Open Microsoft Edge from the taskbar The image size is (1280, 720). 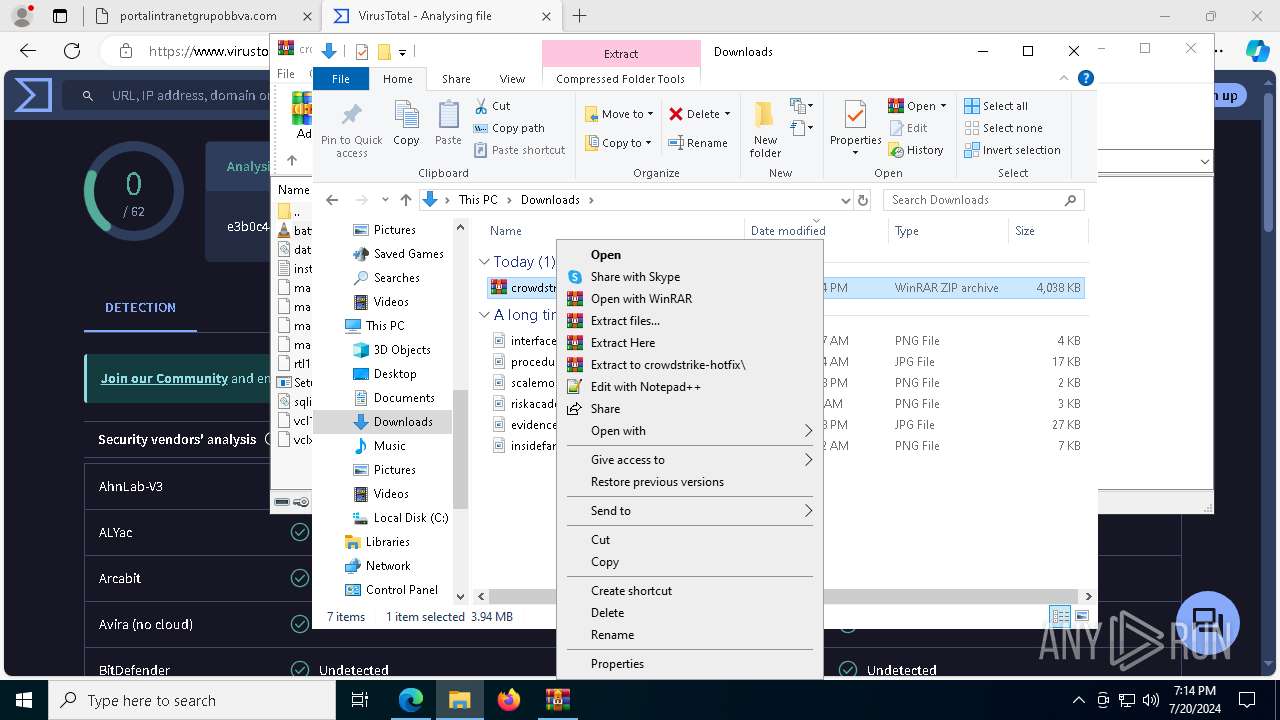click(x=411, y=700)
